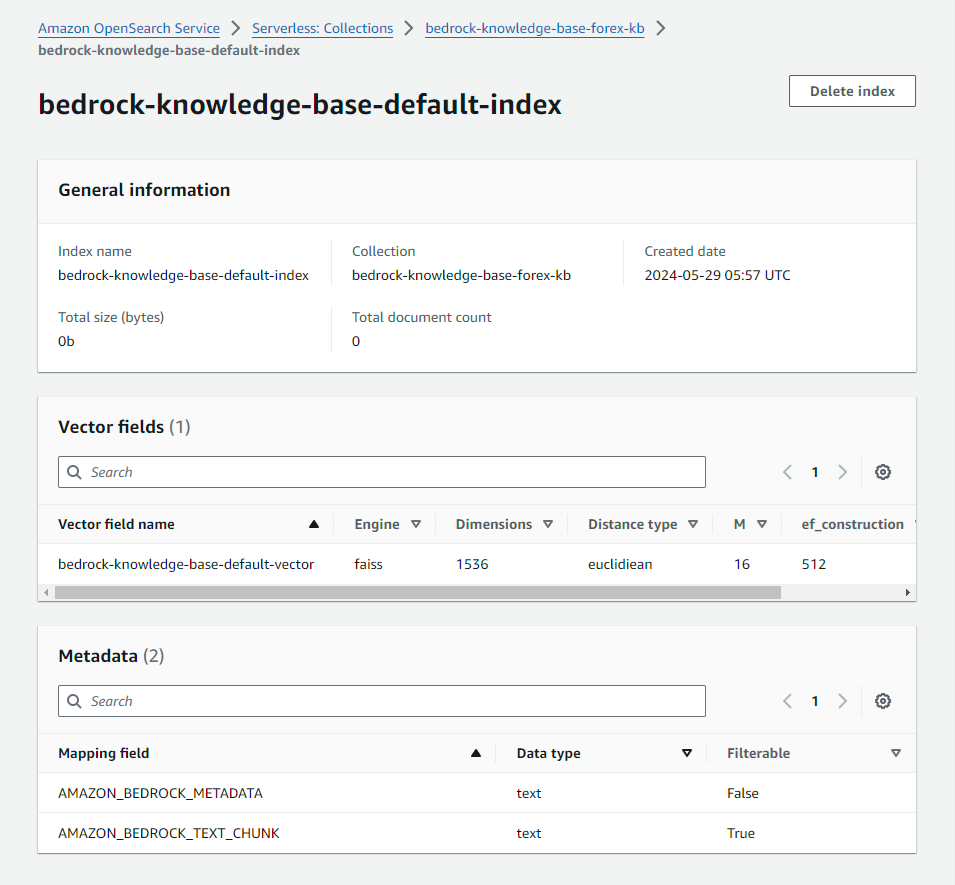The image size is (955, 885).
Task: Click the magnifier in Vector fields search box
Action: [x=74, y=471]
